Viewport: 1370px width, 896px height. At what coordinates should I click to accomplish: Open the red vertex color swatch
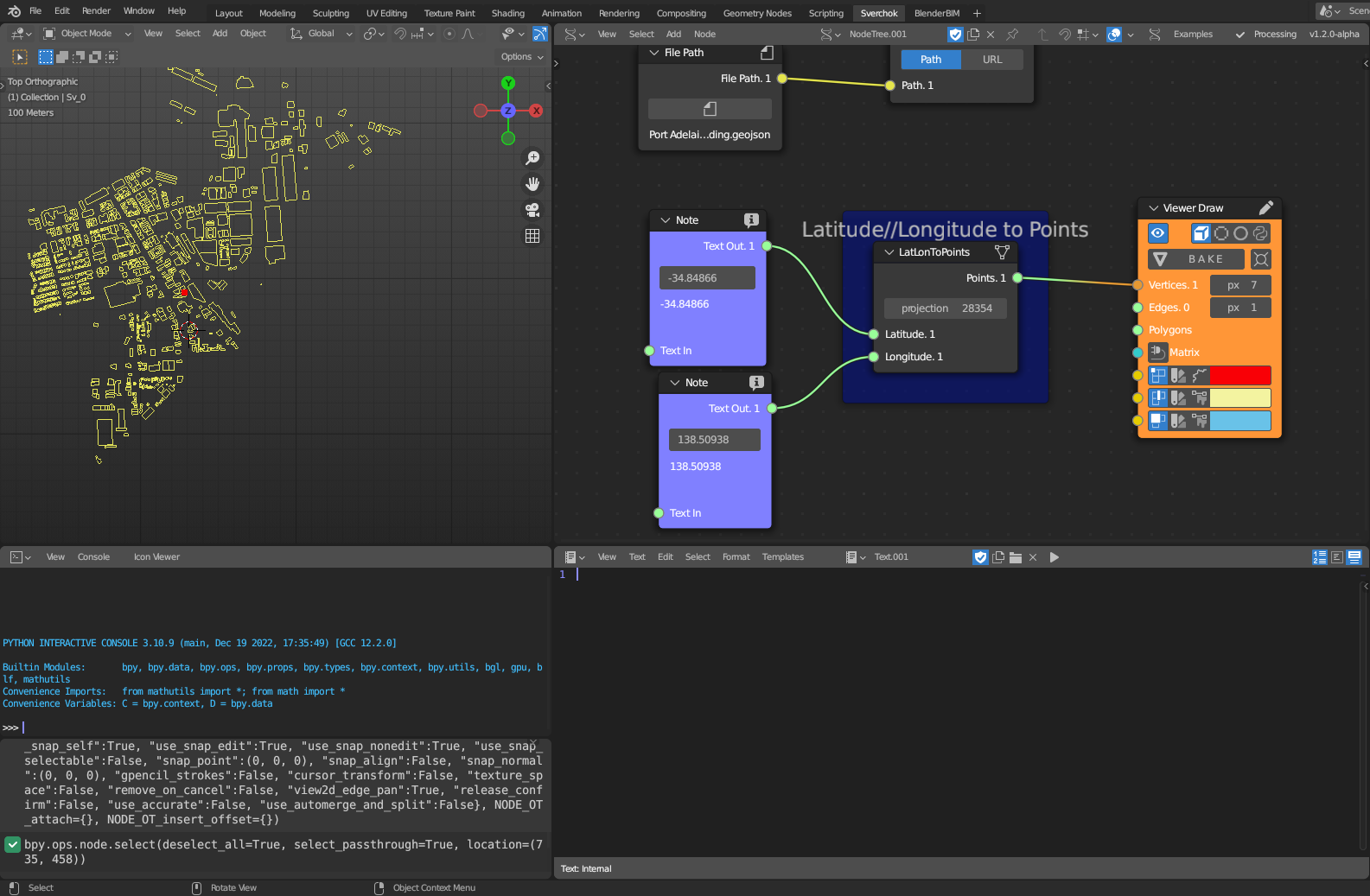[1240, 375]
